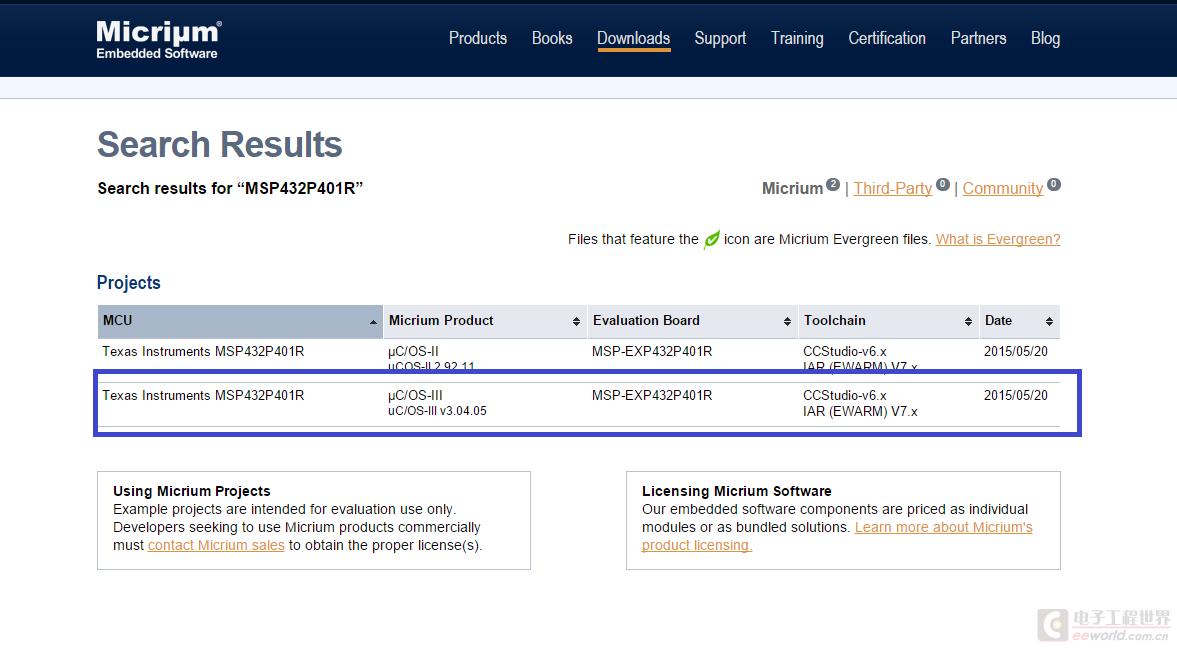Click the Micrium results count badge
Image resolution: width=1177 pixels, height=648 pixels.
coord(832,184)
